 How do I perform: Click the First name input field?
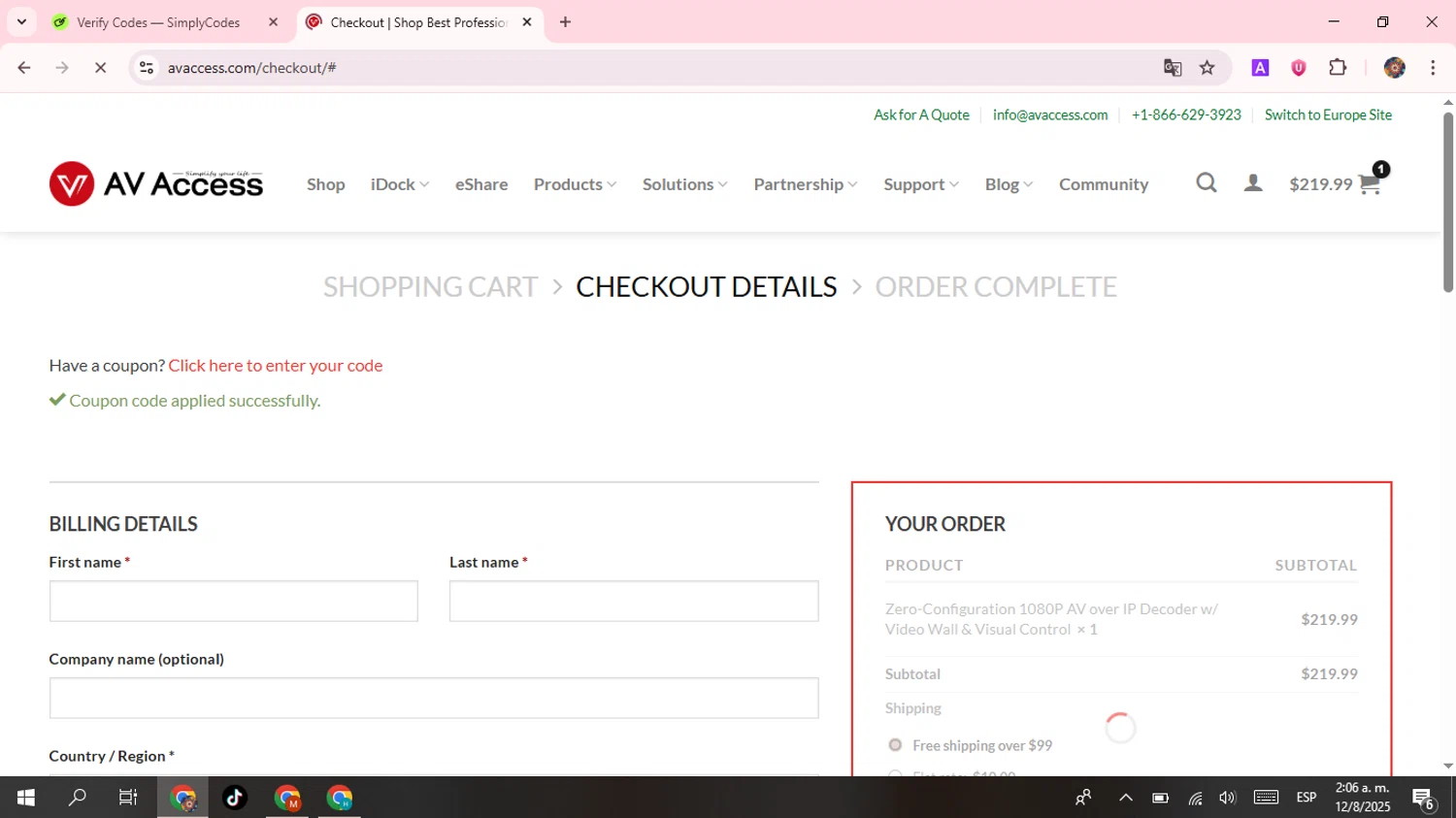234,601
